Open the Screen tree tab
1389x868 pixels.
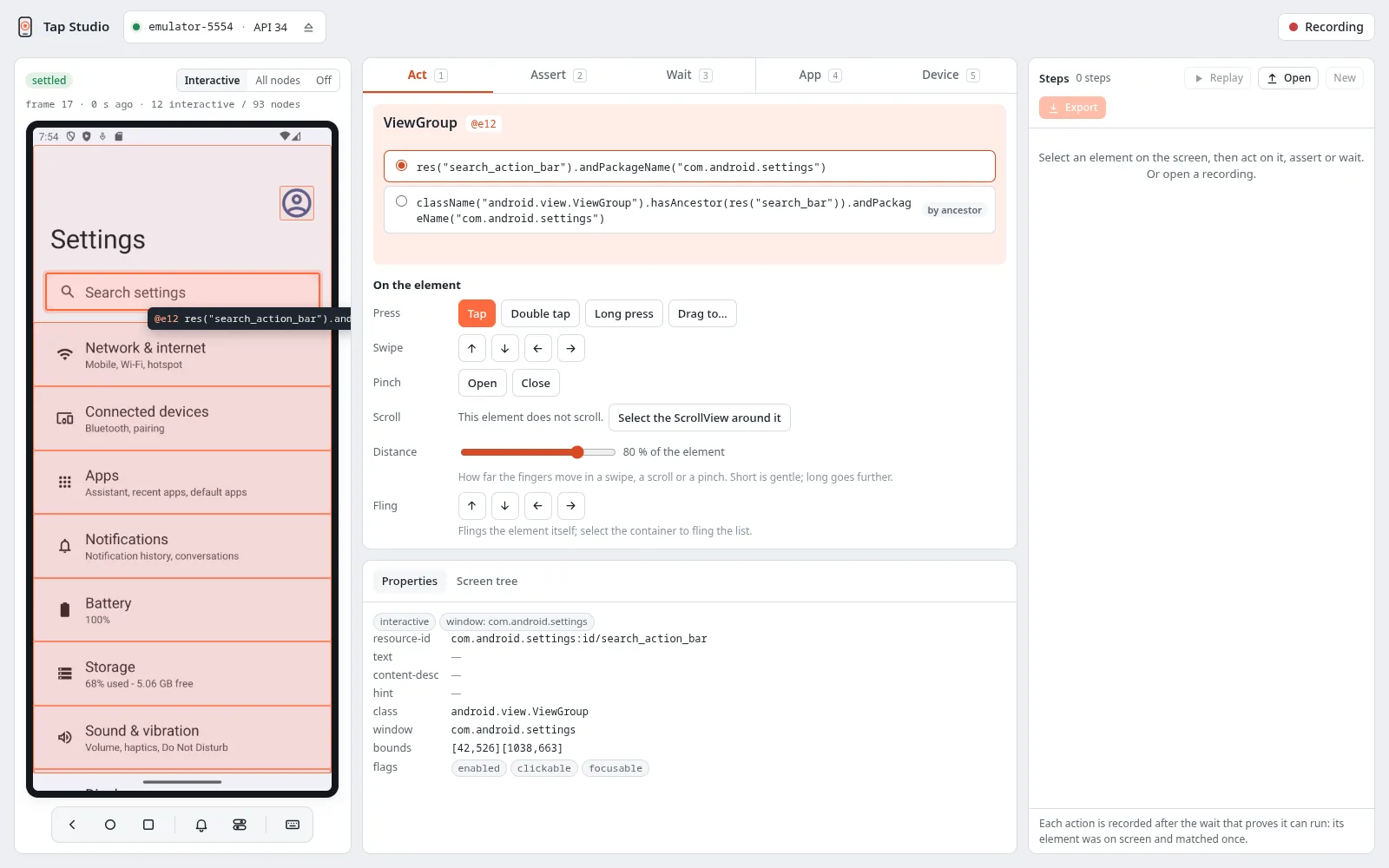click(487, 582)
